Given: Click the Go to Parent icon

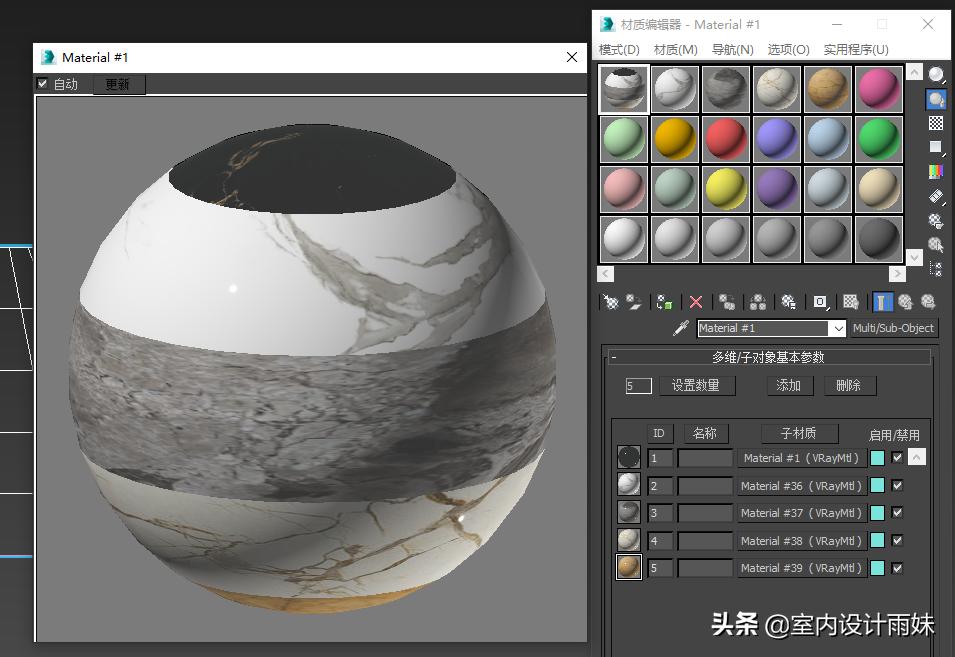Looking at the screenshot, I should point(908,301).
